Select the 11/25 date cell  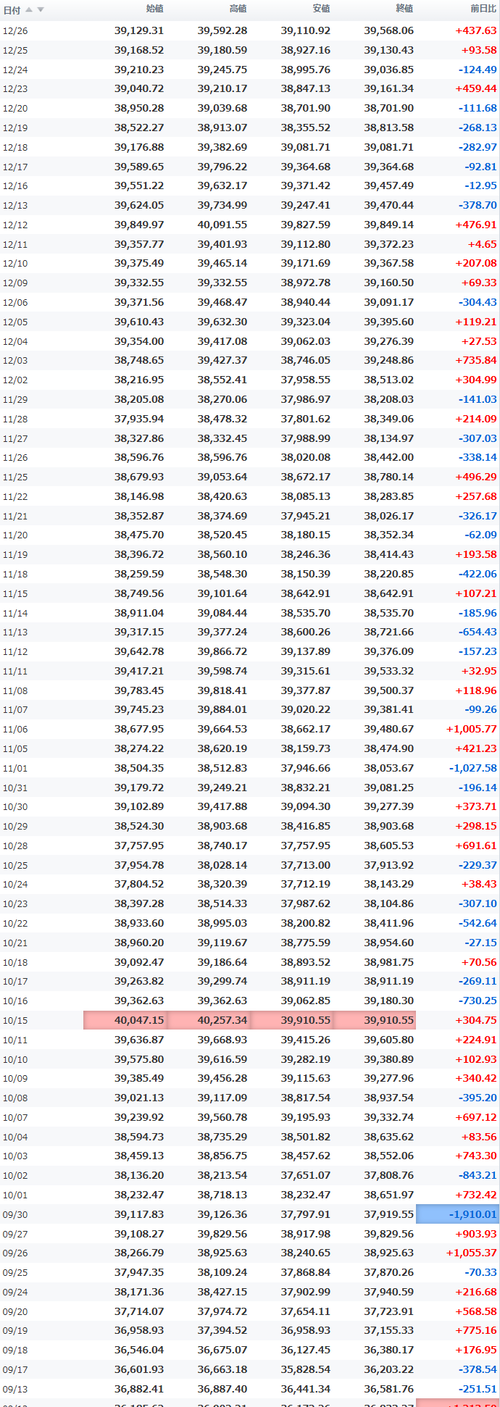[x=15, y=477]
